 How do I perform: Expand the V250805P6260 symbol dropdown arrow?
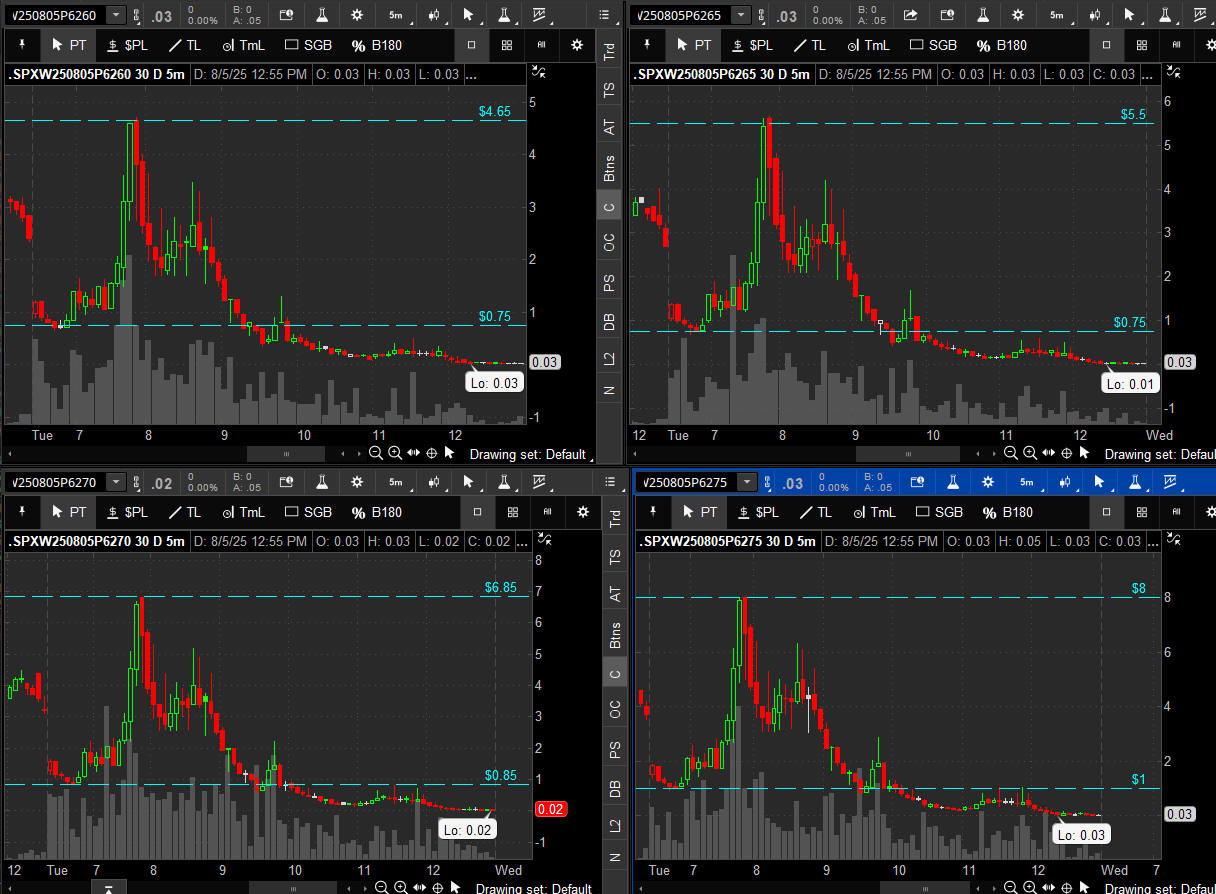(116, 15)
